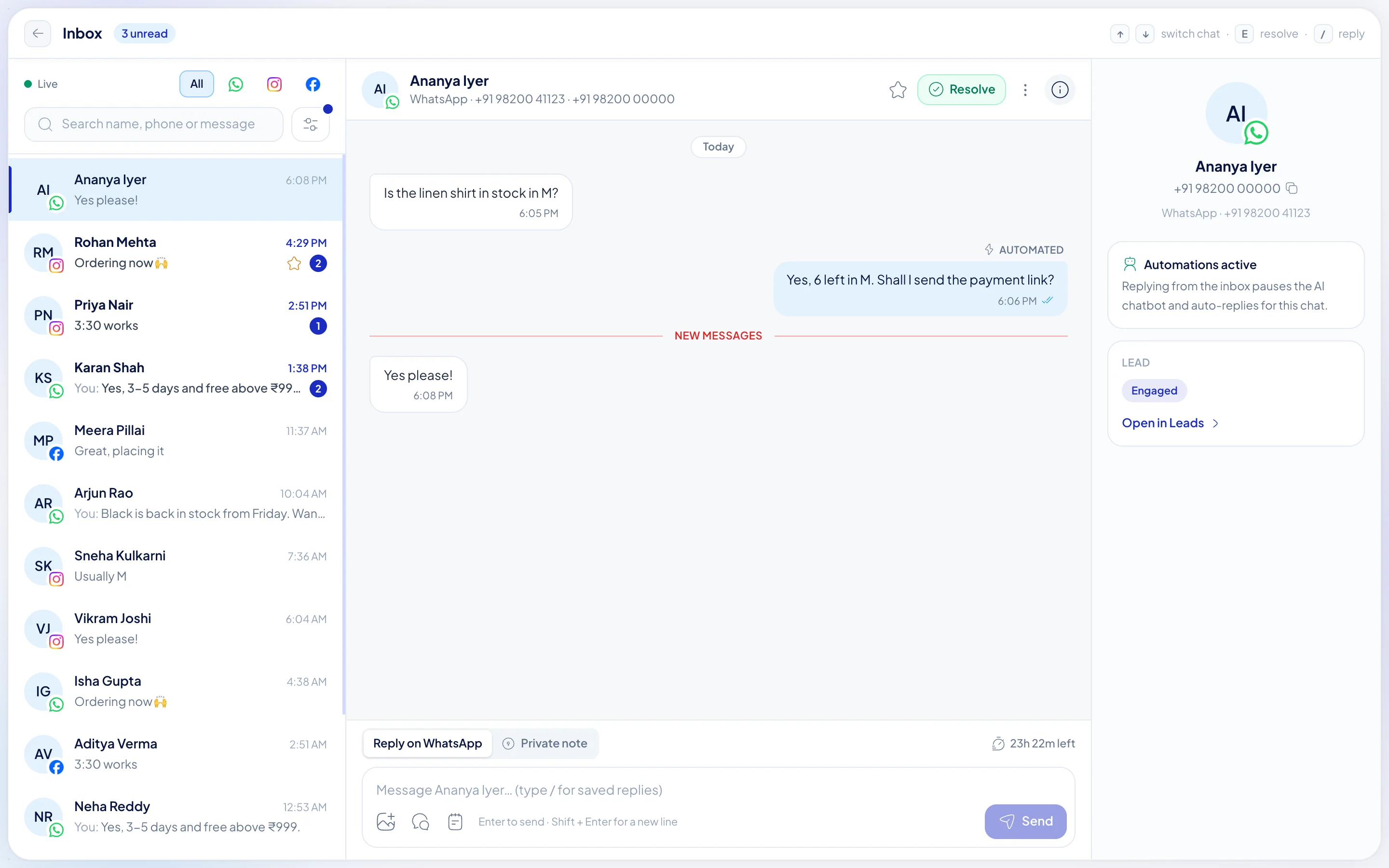Open Neha Reddy conversation

[x=176, y=816]
